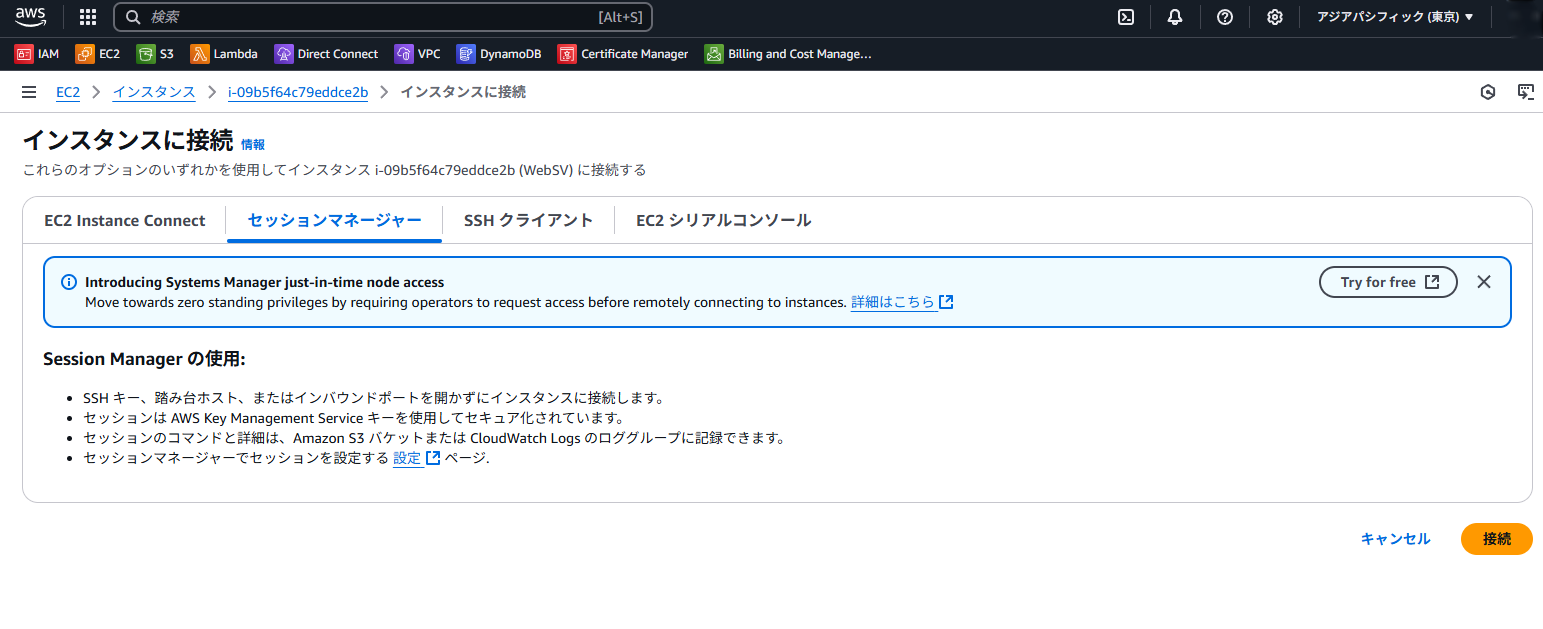
Task: Click the Try for free button
Action: point(1388,282)
